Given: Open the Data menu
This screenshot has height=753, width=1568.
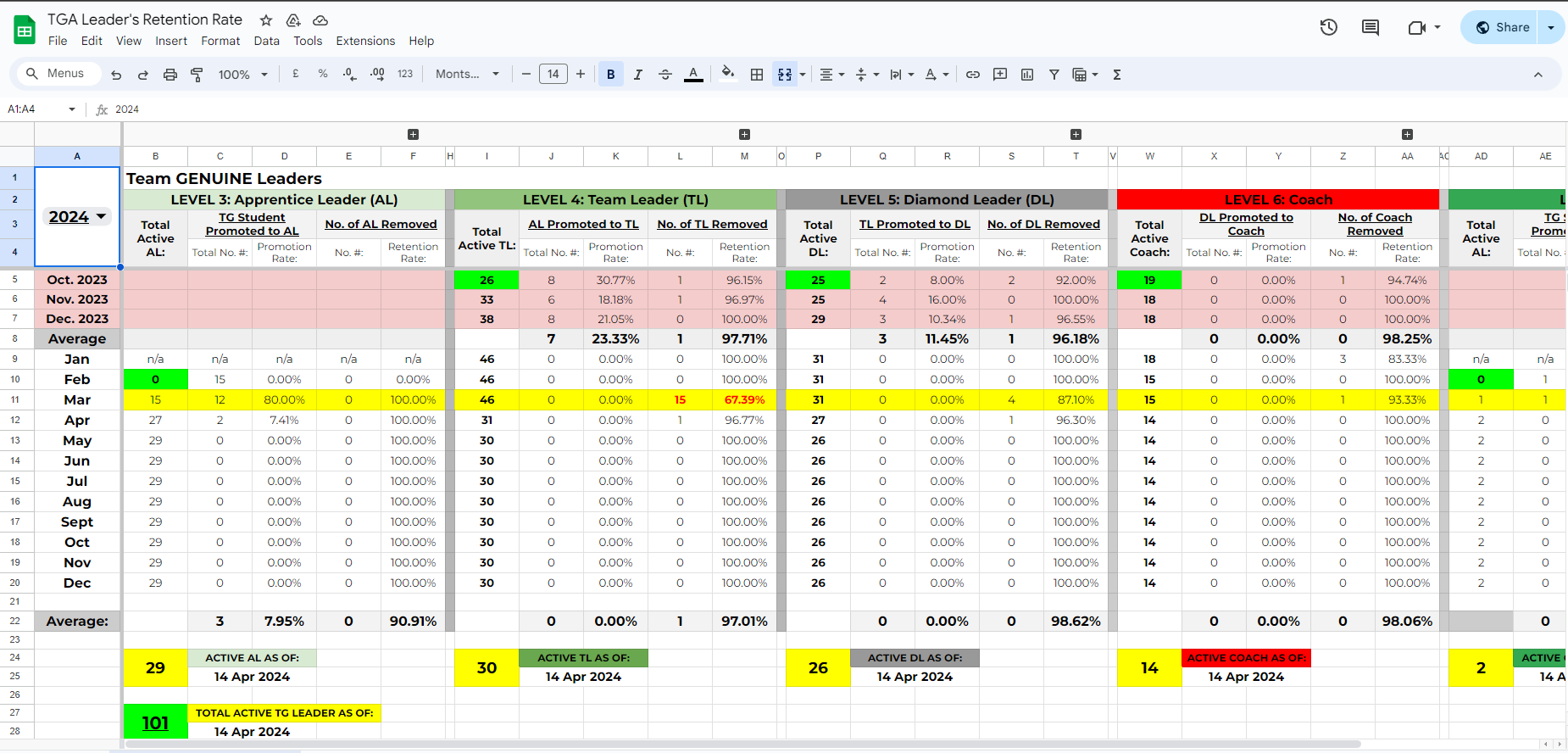Looking at the screenshot, I should (x=267, y=41).
